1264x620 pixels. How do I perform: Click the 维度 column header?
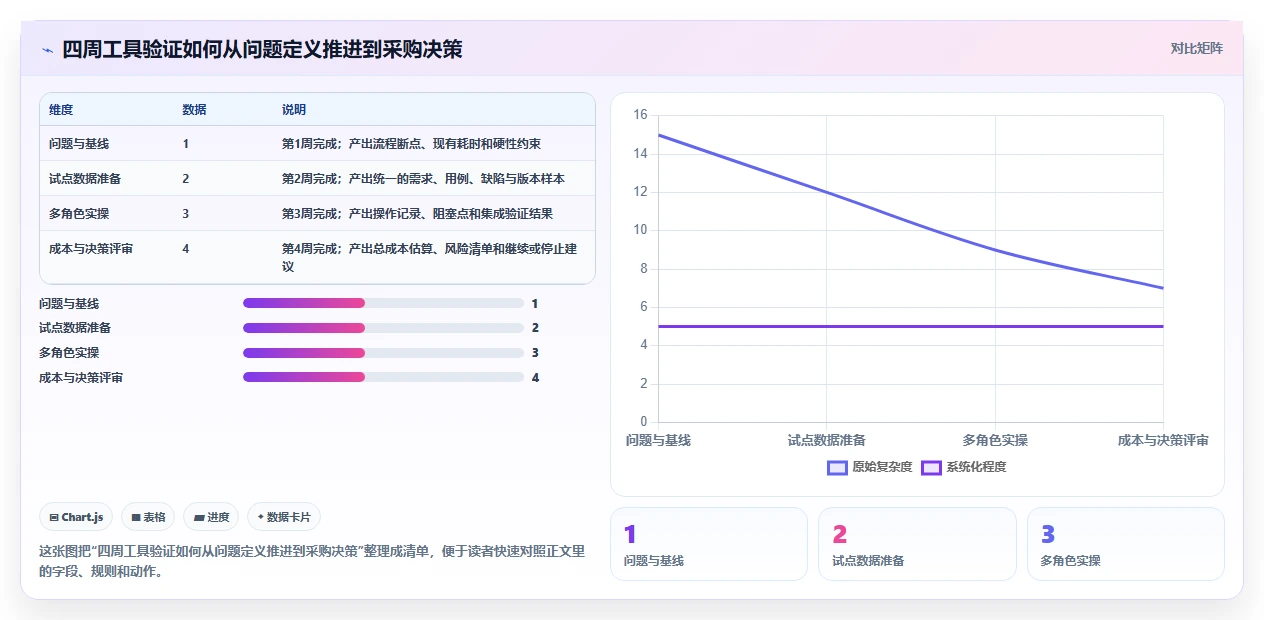pos(61,110)
